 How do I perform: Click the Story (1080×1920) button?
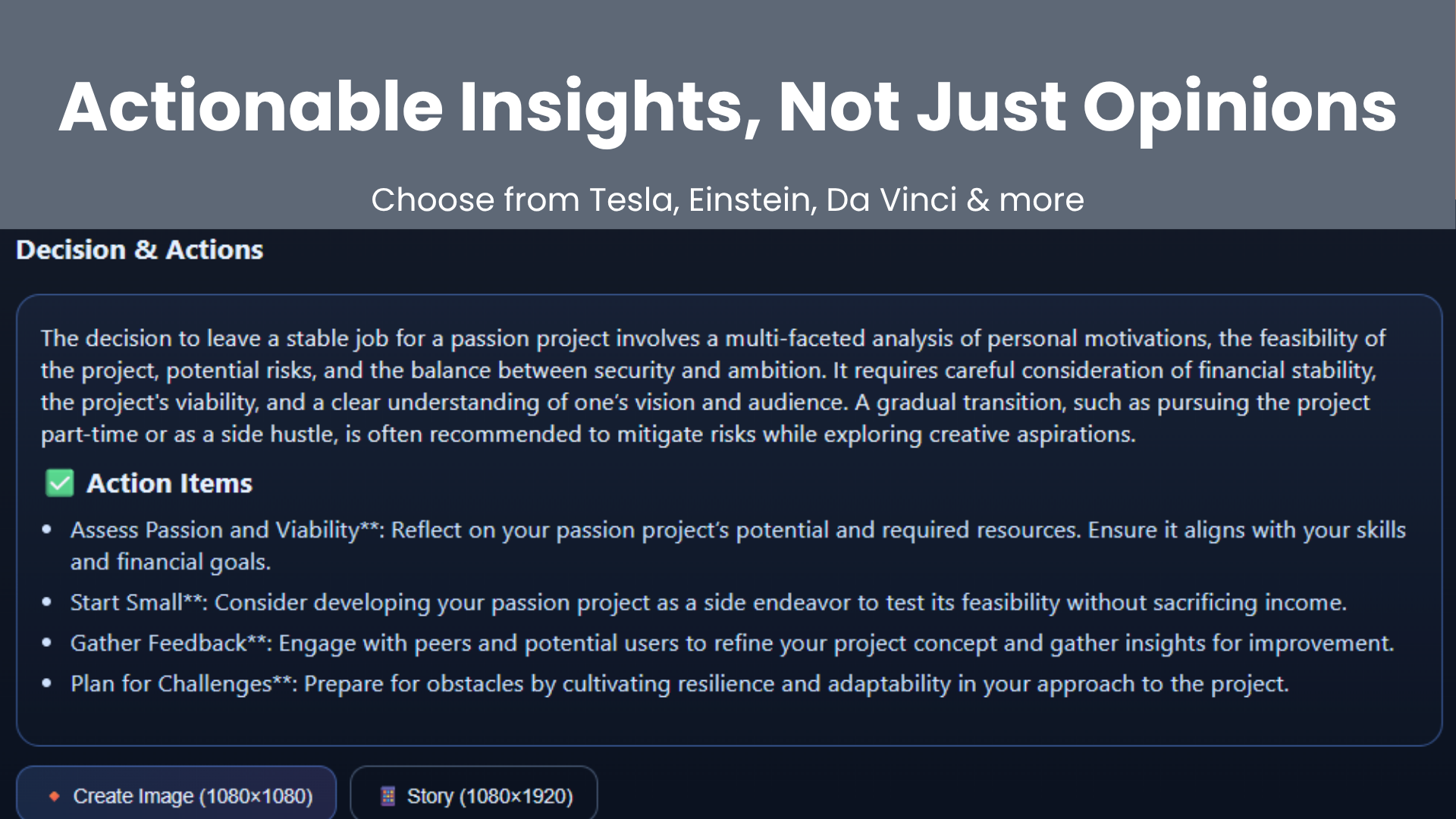coord(474,793)
